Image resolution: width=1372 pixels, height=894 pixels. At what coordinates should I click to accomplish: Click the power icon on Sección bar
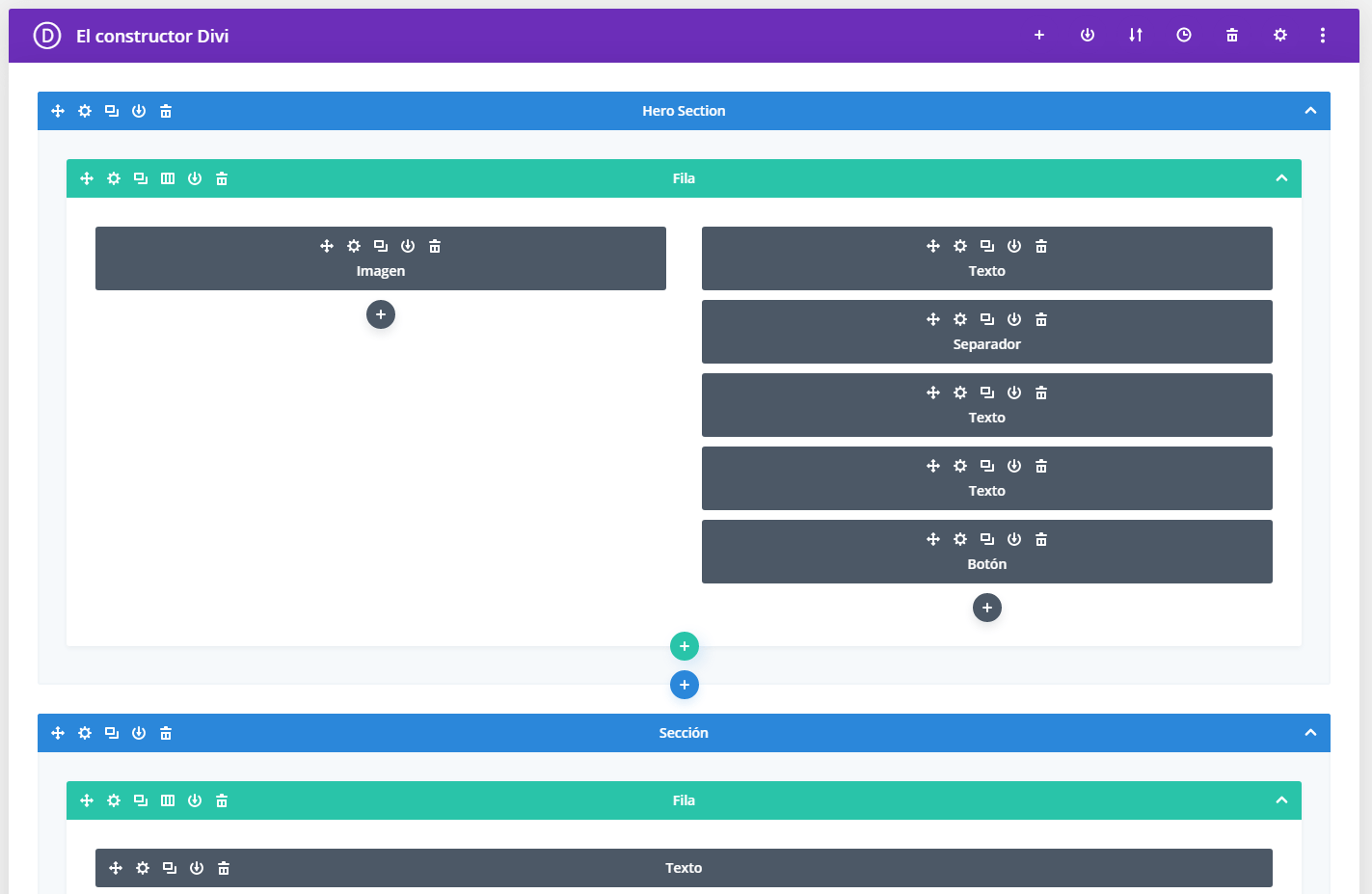pos(139,733)
